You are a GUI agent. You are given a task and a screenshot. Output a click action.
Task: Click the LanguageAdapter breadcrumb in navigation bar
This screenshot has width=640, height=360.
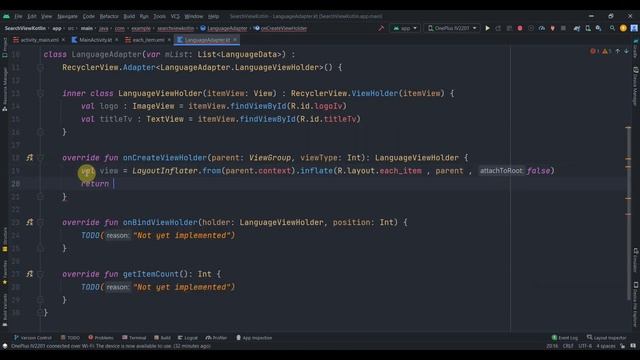click(x=224, y=29)
